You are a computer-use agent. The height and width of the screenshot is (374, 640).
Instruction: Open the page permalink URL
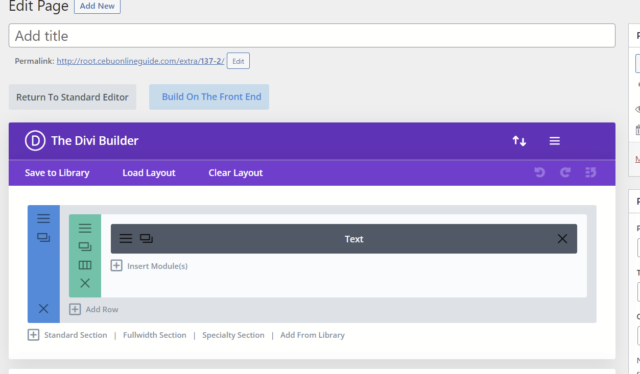pyautogui.click(x=140, y=61)
